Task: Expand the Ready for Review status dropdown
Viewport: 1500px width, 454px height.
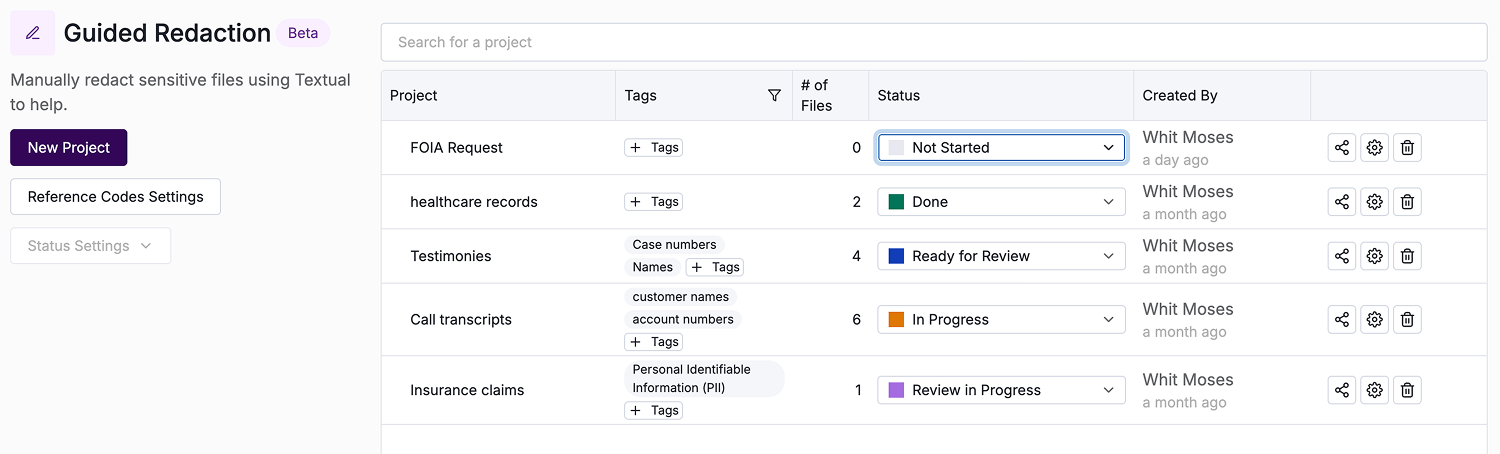Action: [x=1001, y=256]
